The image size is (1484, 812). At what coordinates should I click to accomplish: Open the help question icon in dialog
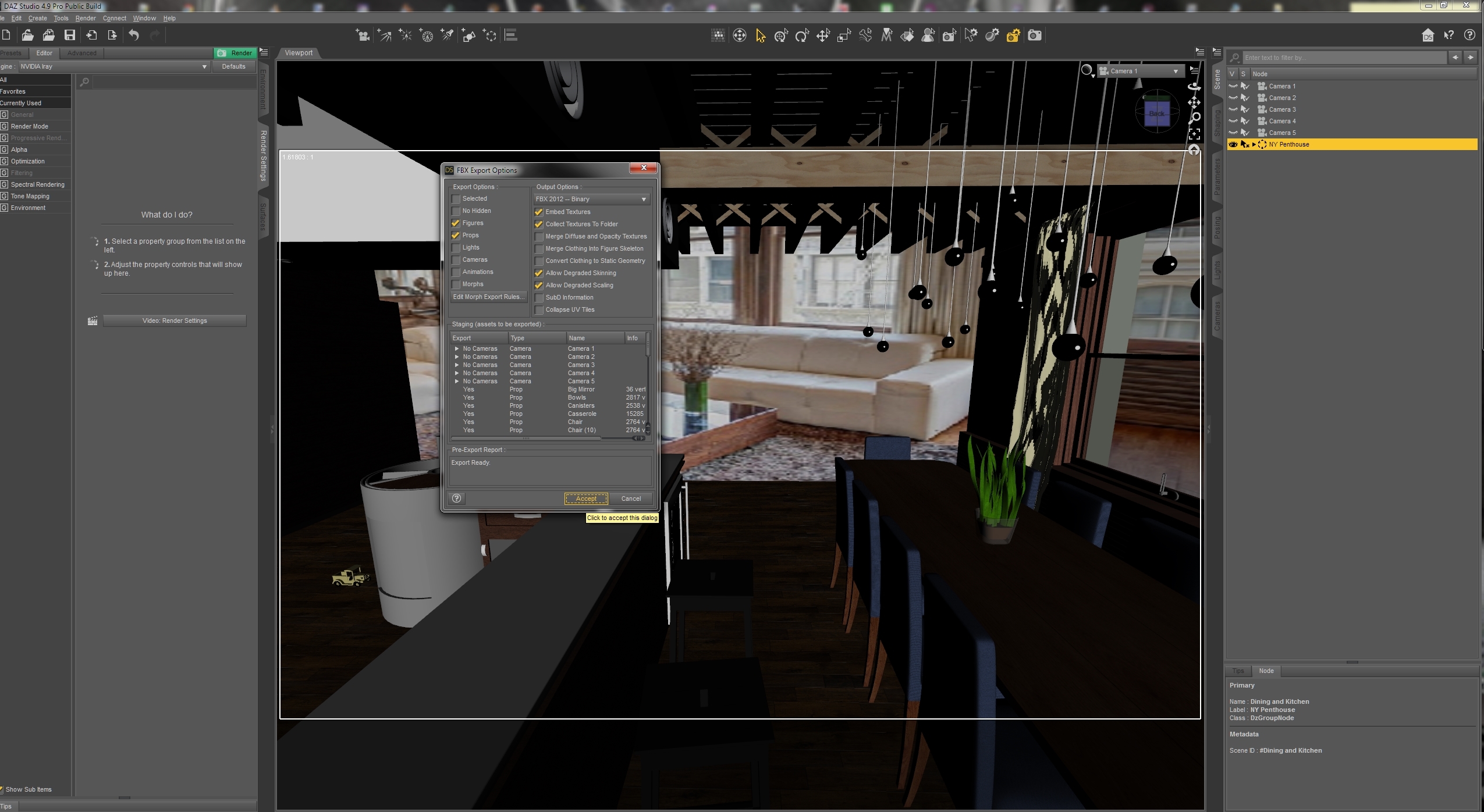457,498
